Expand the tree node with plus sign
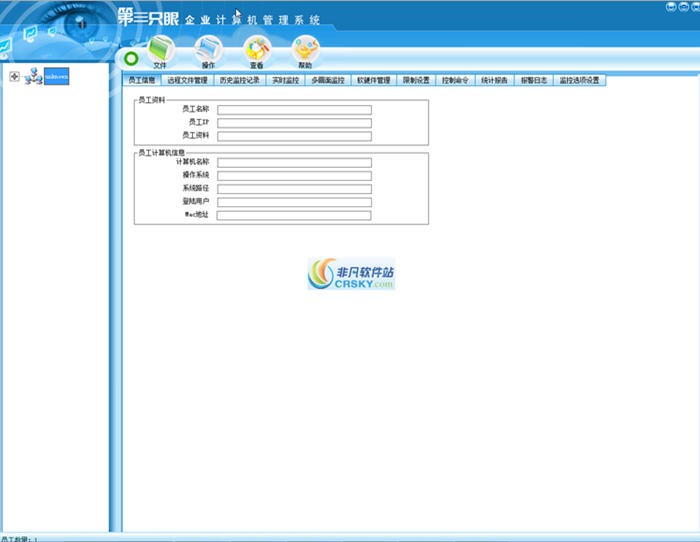Screen dimensions: 700x542 14,76
